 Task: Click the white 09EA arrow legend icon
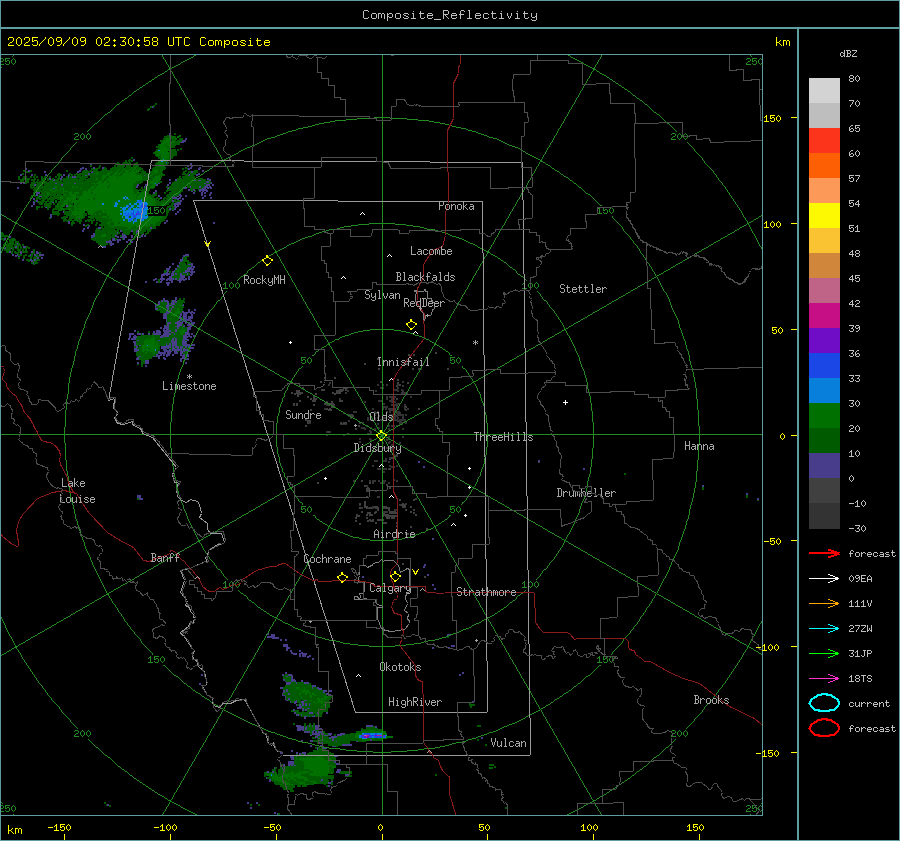(x=824, y=578)
